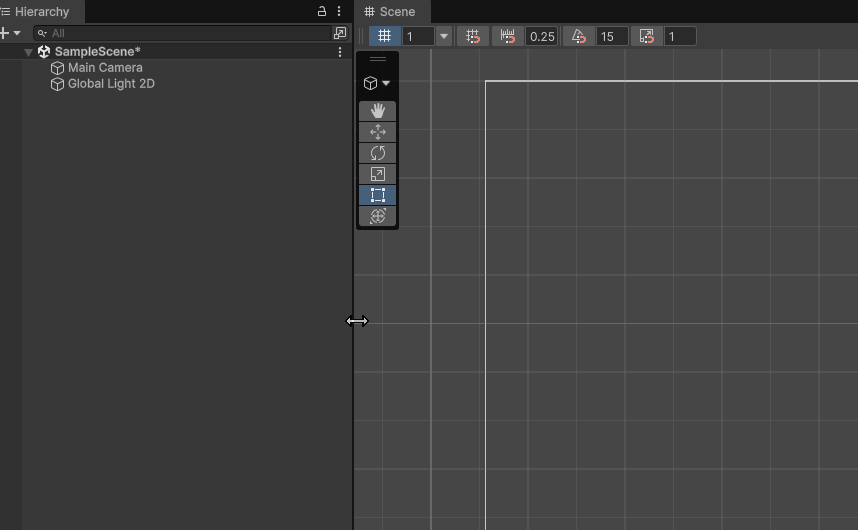Open SampleScene options kebab menu
The height and width of the screenshot is (530, 858).
(340, 51)
